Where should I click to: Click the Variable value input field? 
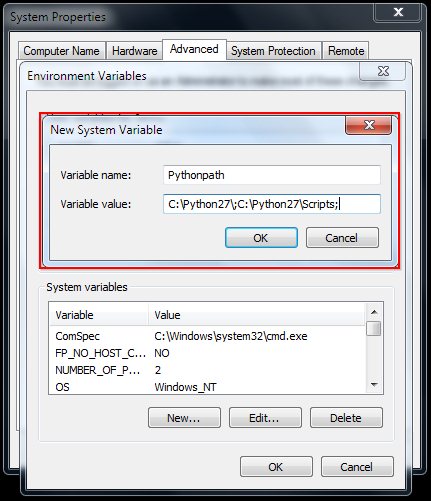tap(272, 204)
